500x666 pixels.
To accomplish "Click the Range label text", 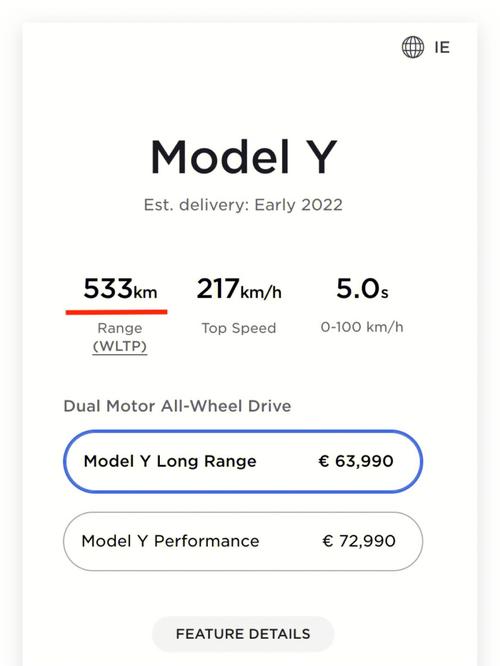I will (x=120, y=328).
